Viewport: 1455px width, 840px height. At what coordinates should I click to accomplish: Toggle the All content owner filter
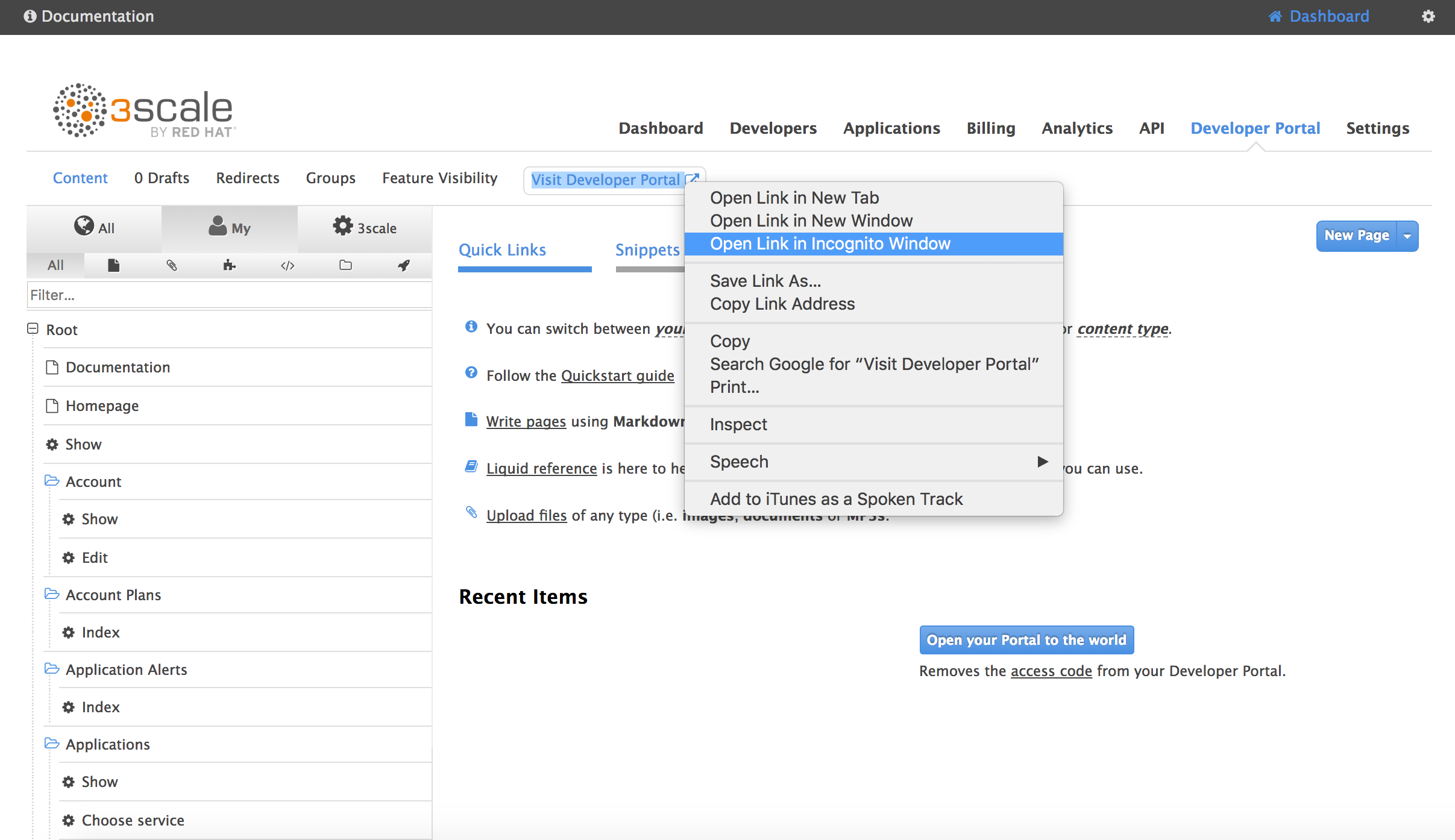94,228
